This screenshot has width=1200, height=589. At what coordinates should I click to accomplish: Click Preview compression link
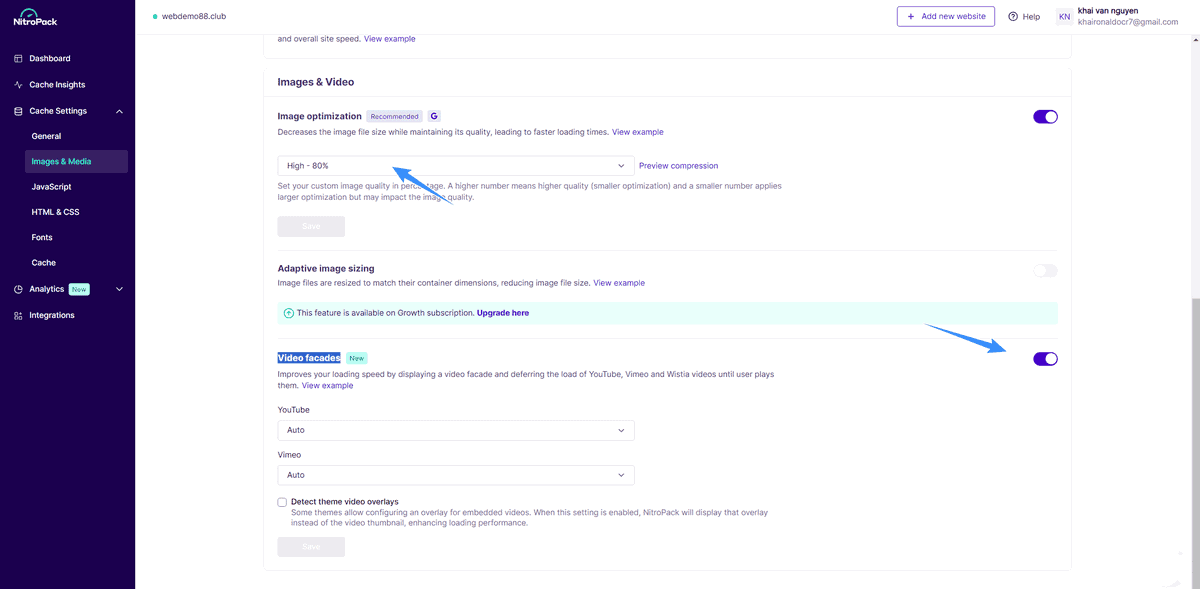click(678, 166)
